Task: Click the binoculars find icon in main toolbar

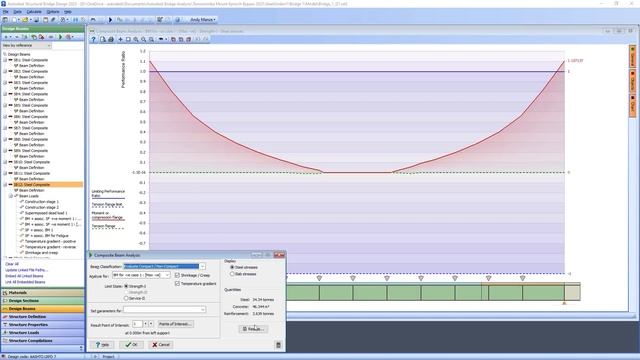Action: (x=93, y=20)
